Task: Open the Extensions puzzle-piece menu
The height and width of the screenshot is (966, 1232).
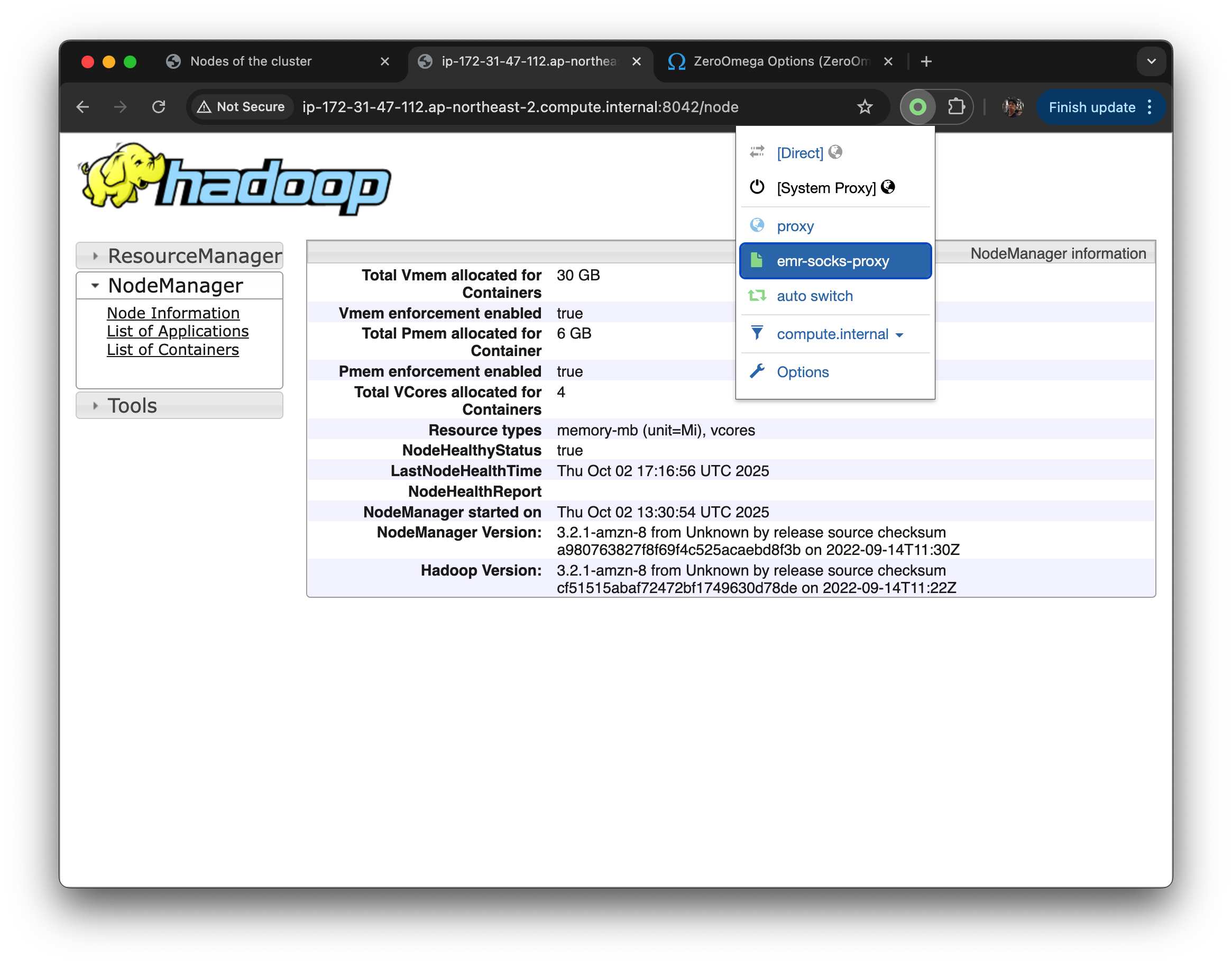Action: [x=955, y=106]
